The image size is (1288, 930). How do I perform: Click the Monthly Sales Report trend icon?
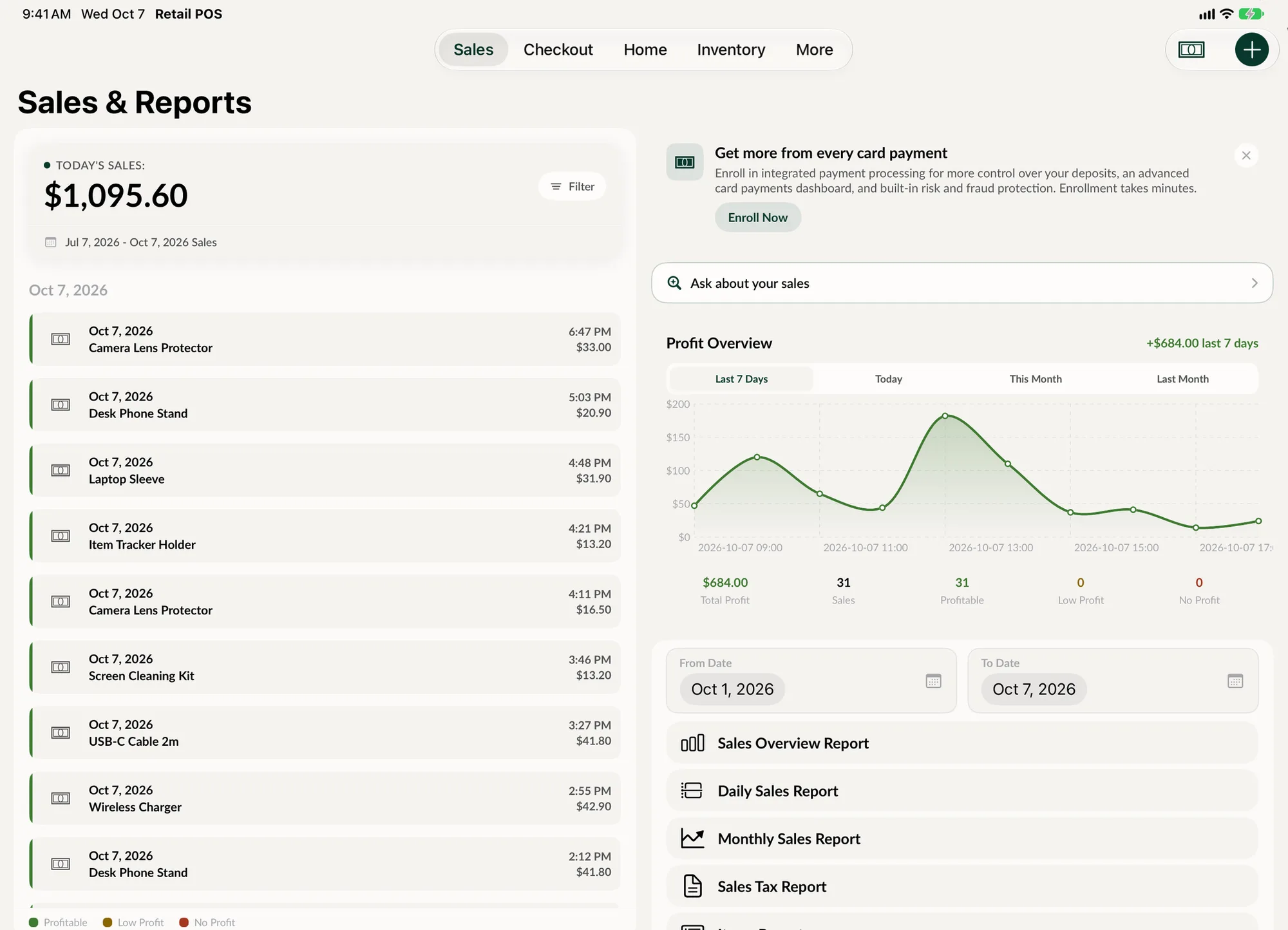(x=692, y=838)
